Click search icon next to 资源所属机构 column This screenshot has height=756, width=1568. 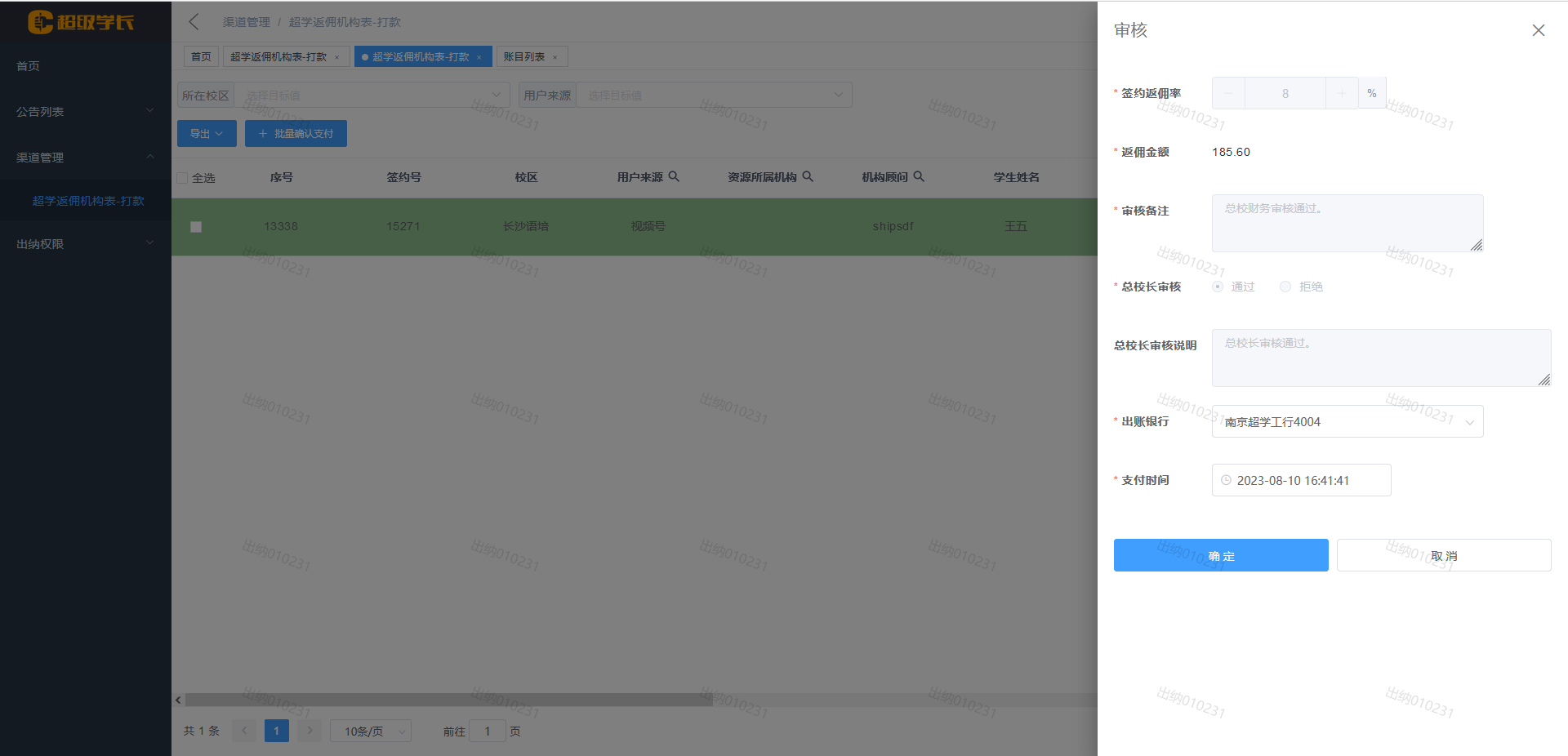click(808, 176)
